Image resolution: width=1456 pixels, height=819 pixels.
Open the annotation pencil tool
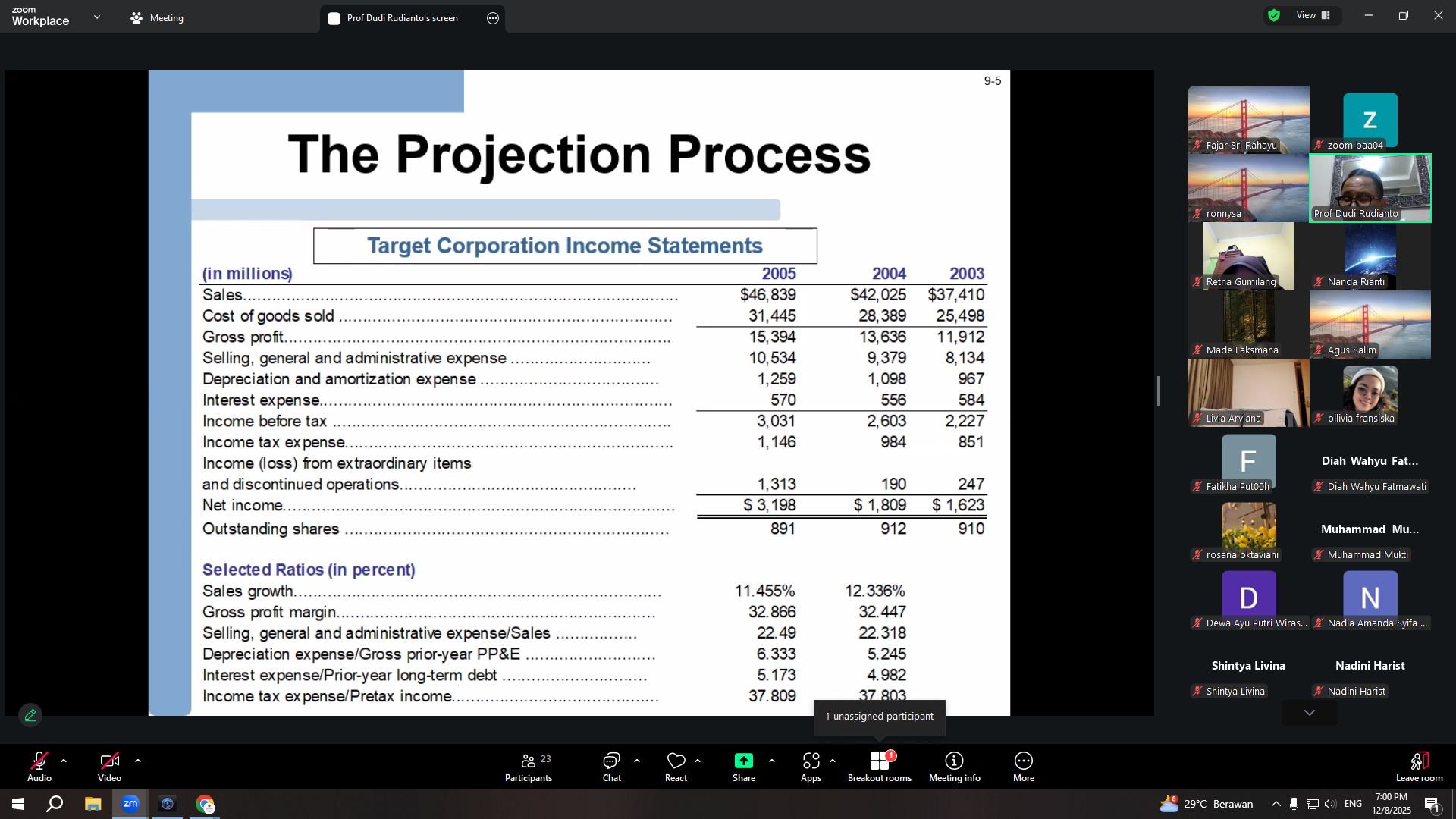tap(30, 715)
